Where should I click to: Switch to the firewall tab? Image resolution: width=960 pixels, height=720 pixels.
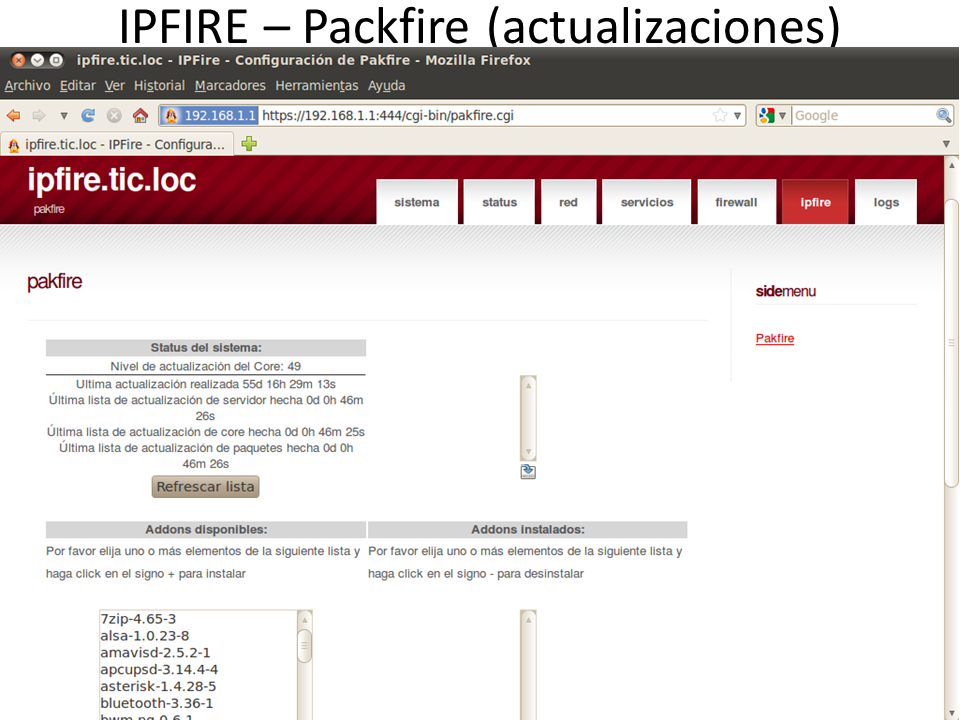[x=736, y=202]
